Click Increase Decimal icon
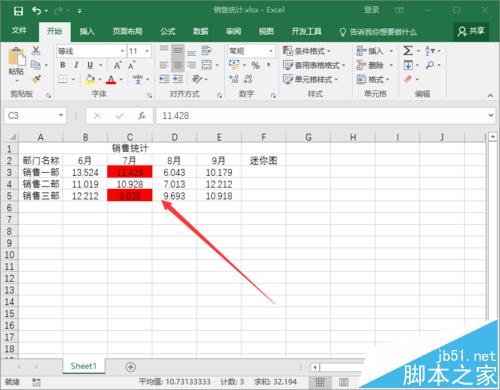 234,79
